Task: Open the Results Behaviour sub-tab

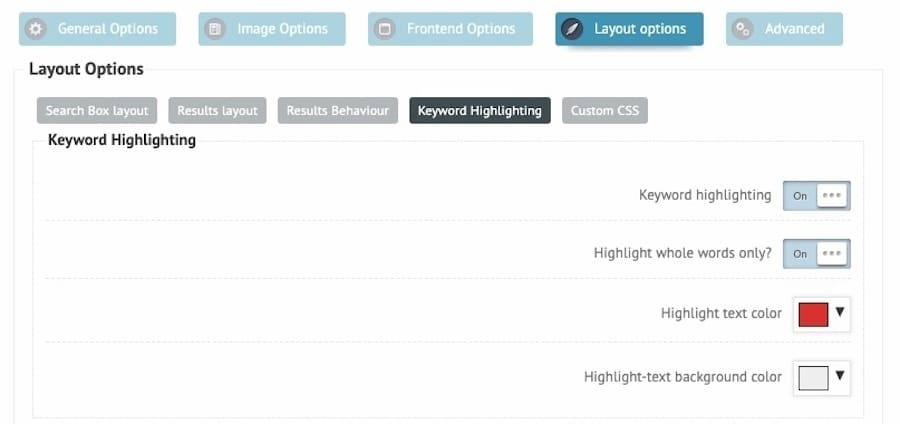Action: point(337,111)
